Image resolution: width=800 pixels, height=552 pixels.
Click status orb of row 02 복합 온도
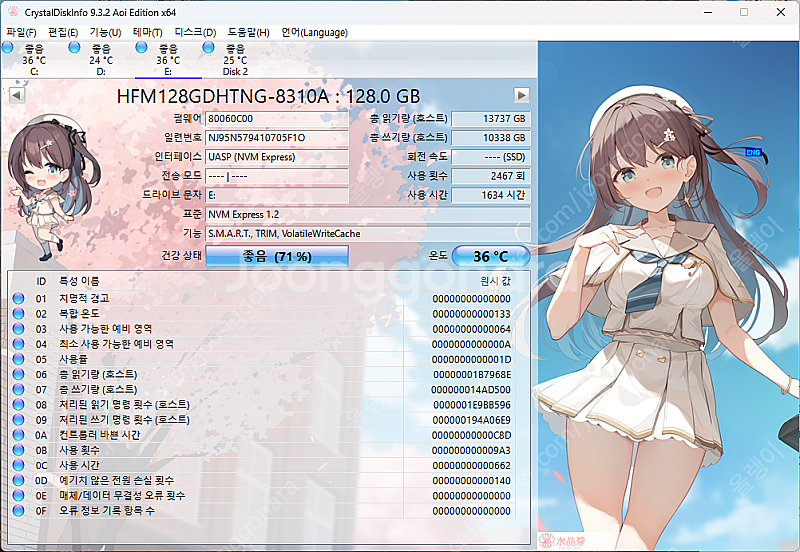pyautogui.click(x=19, y=313)
